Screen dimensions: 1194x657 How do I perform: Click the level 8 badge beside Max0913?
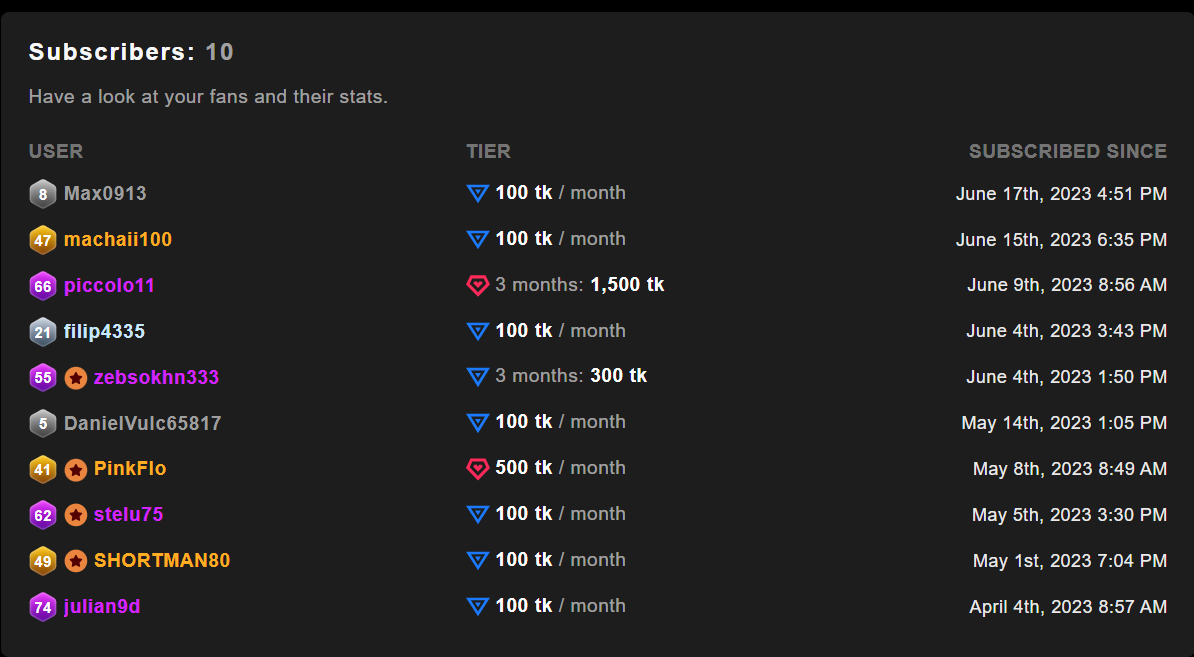tap(42, 194)
